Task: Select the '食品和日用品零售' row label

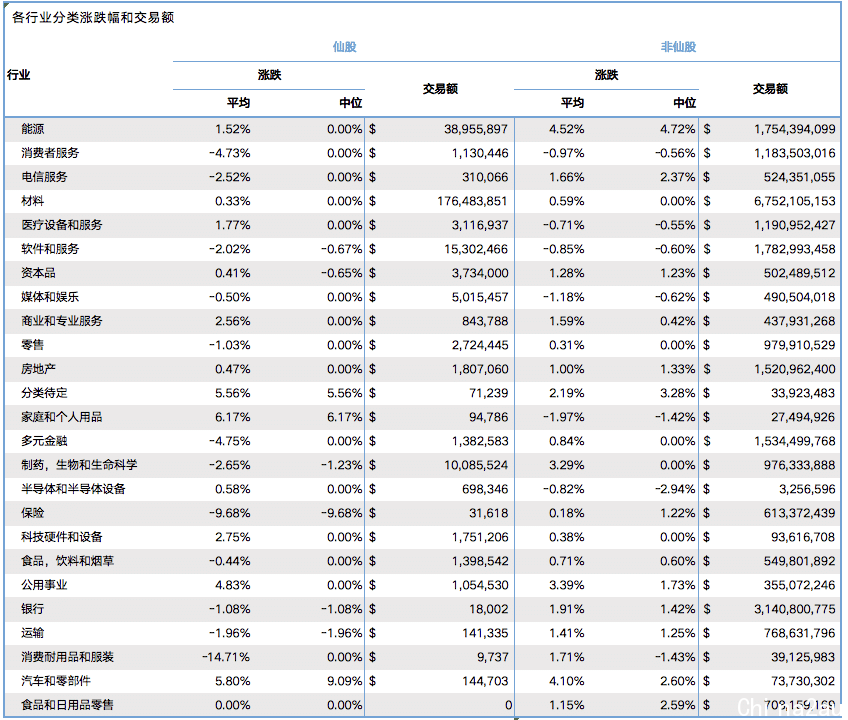Action: 68,705
